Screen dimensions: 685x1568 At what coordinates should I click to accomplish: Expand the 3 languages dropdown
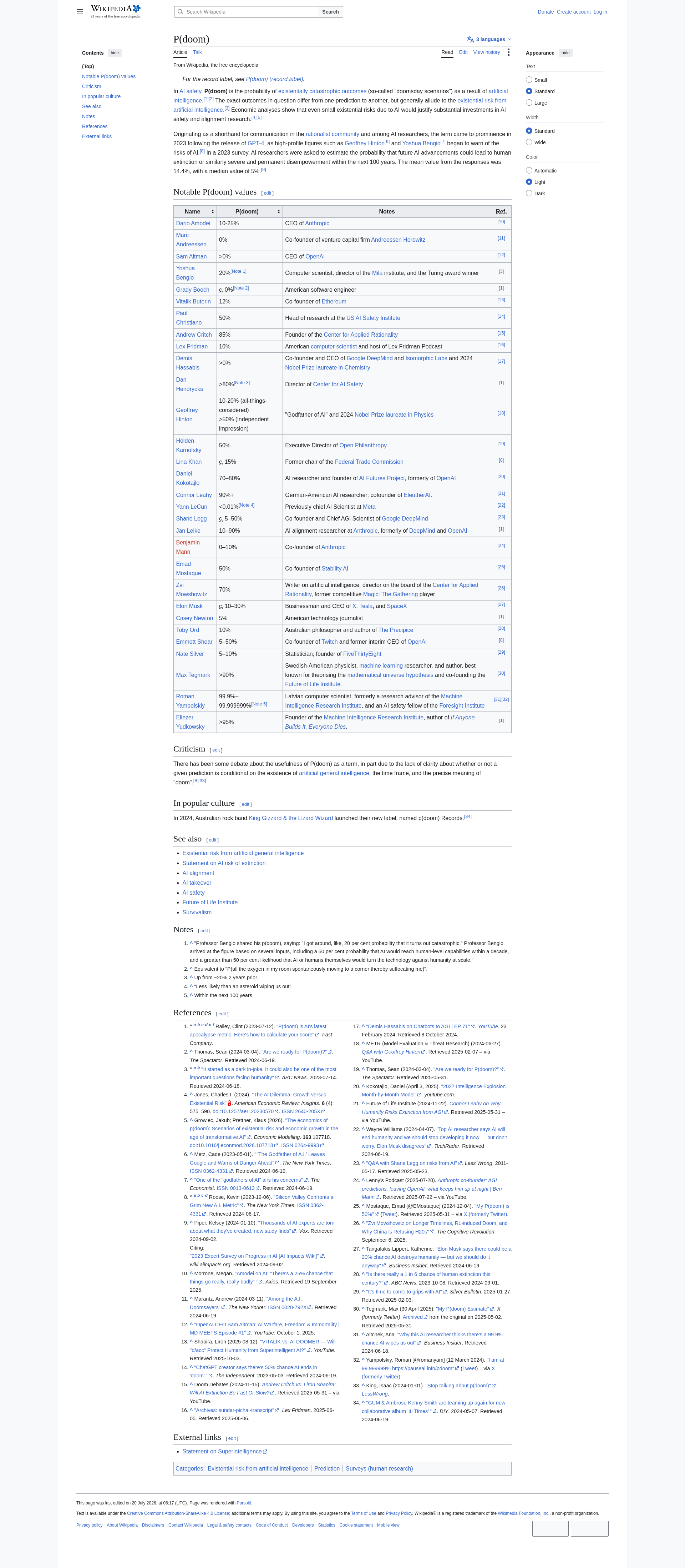[489, 40]
